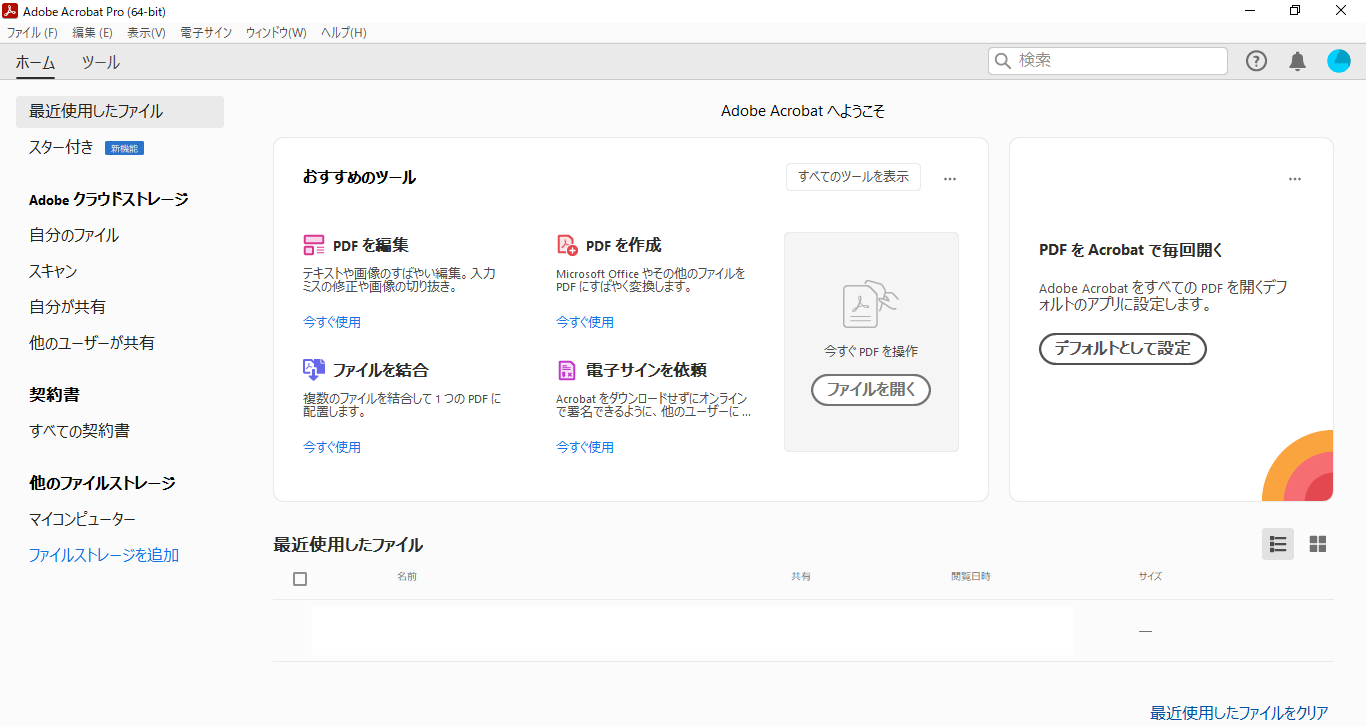Open すべての契約書 in sidebar

(79, 431)
